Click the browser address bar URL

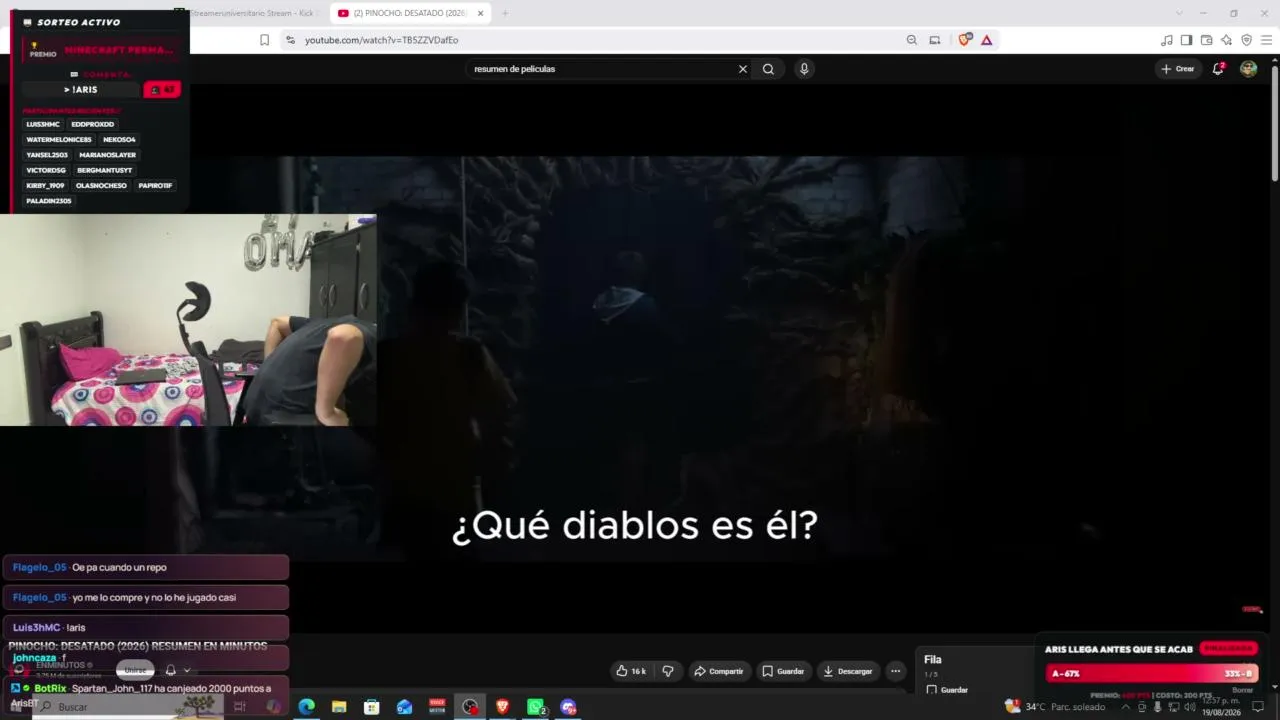click(382, 40)
